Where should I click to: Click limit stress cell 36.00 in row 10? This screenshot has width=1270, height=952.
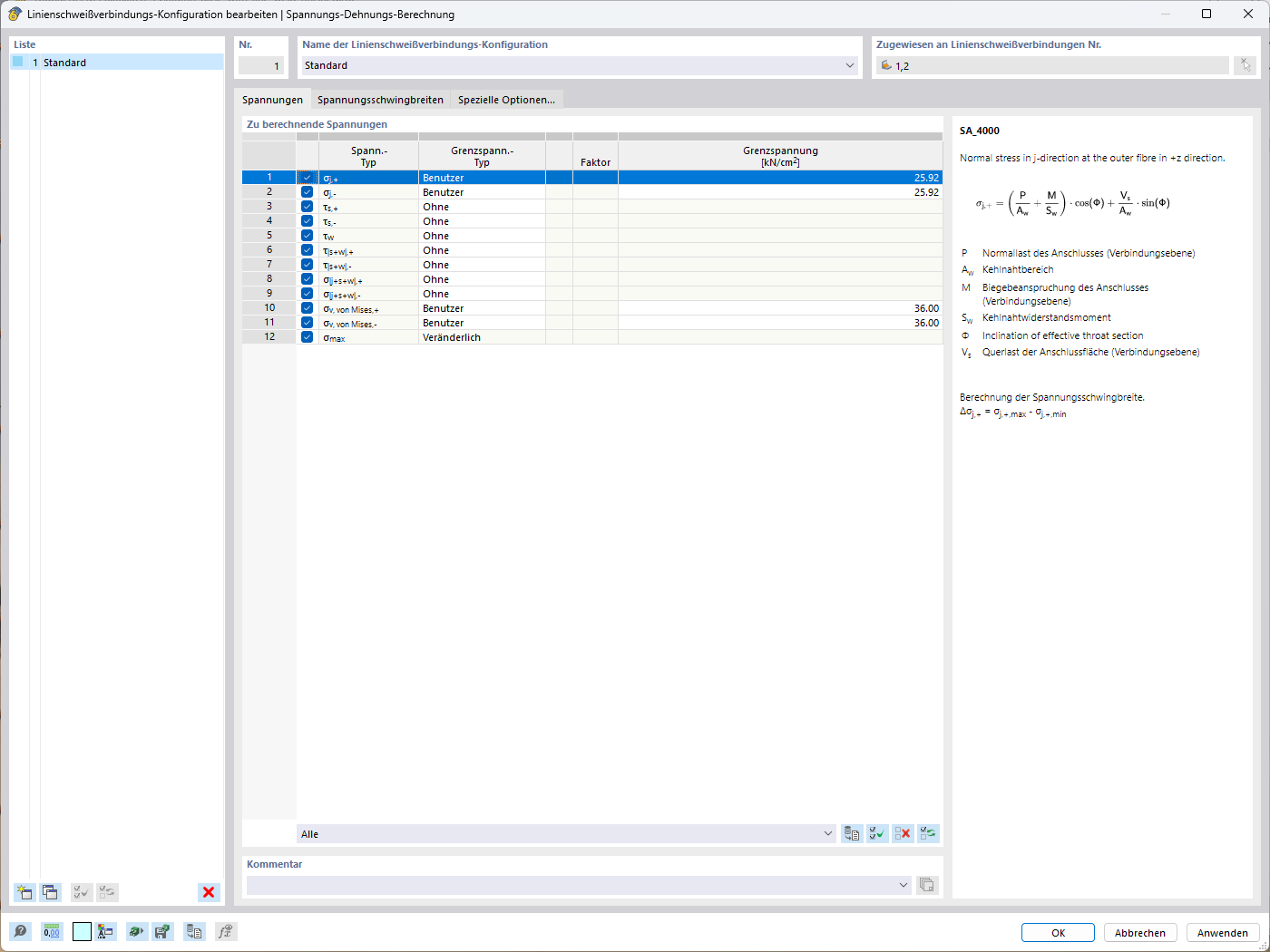780,308
